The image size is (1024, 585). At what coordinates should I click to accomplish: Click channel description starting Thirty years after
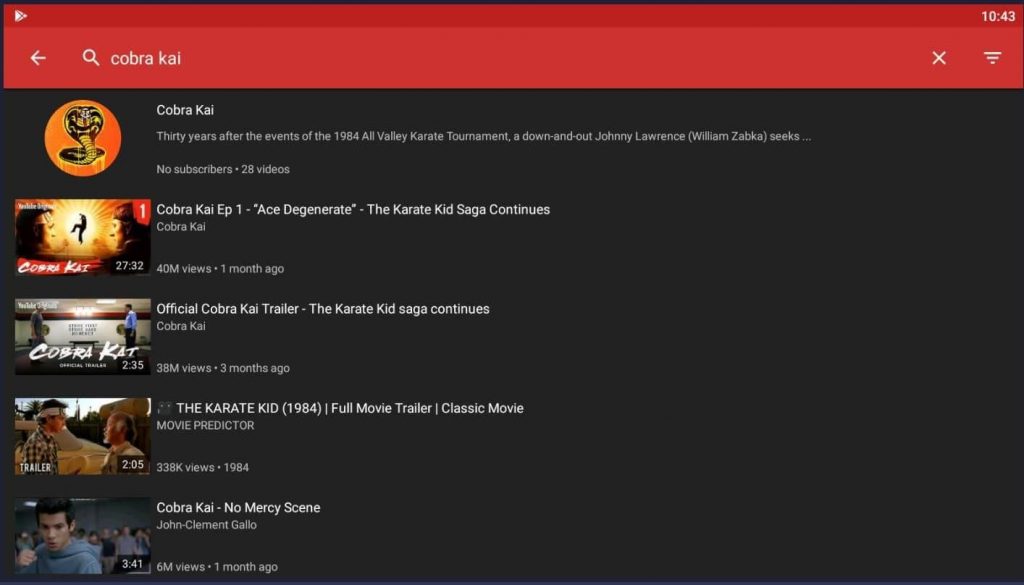pyautogui.click(x=483, y=136)
